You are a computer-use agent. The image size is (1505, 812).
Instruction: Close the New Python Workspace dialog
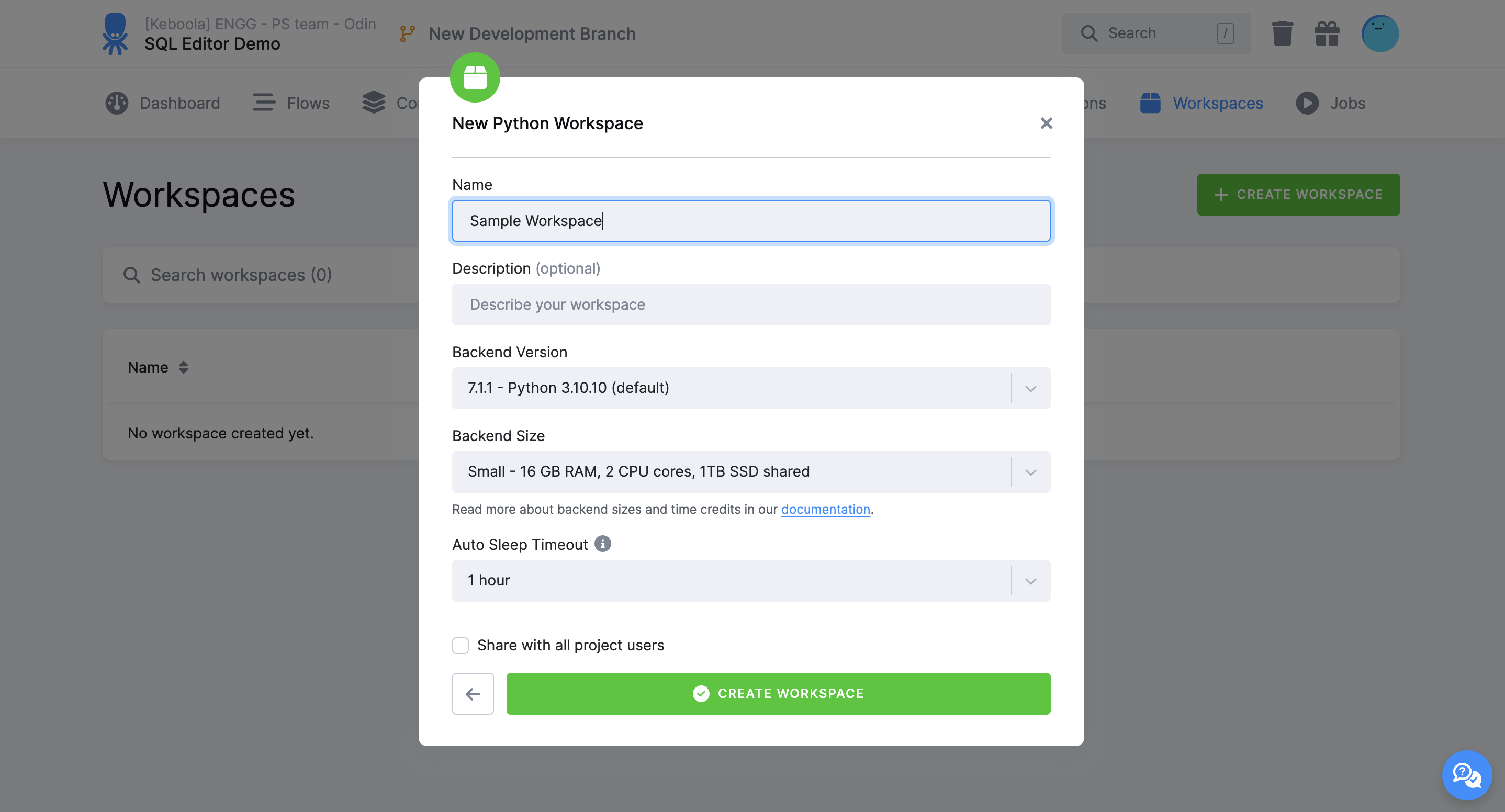(x=1046, y=123)
